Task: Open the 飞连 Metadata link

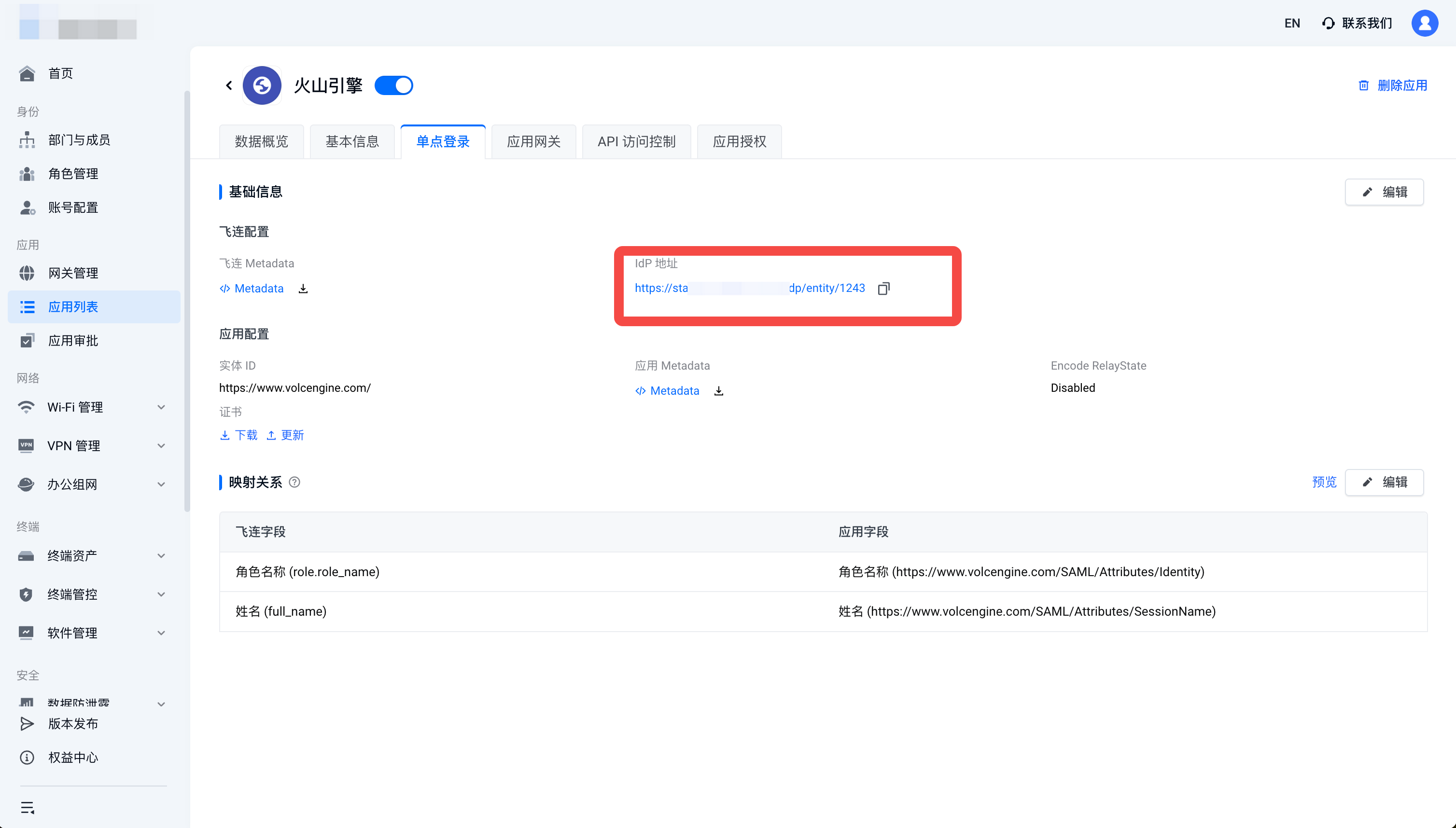Action: 252,289
